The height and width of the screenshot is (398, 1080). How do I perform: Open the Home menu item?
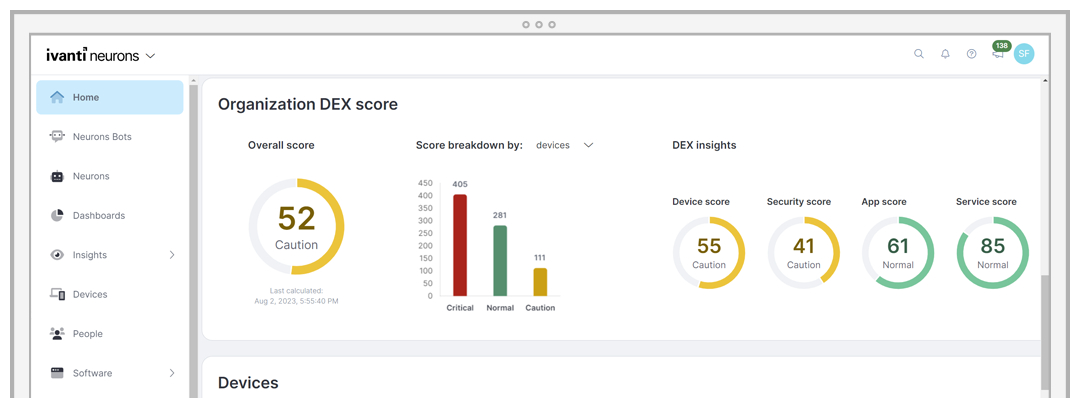point(110,97)
